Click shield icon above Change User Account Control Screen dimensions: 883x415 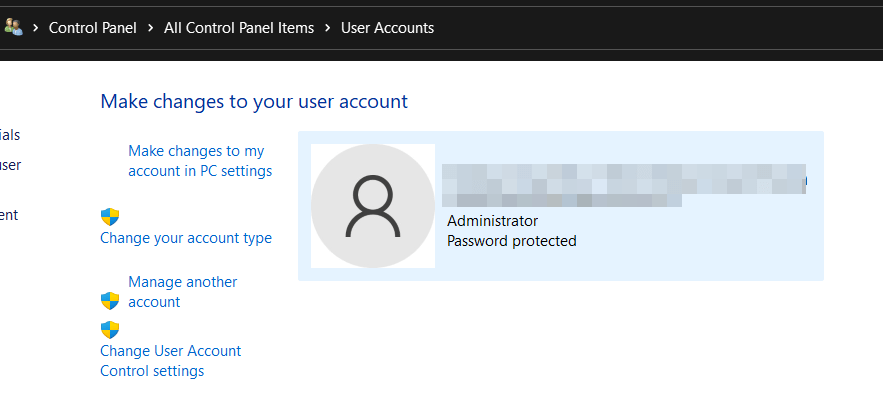coord(110,330)
